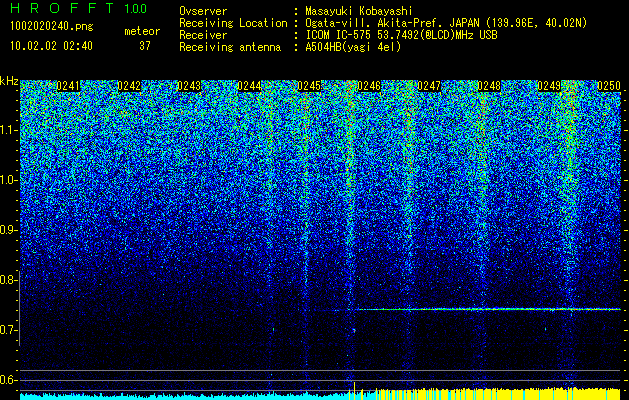The image size is (629, 400).
Task: Click the 0246 time marker
Action: 369,86
